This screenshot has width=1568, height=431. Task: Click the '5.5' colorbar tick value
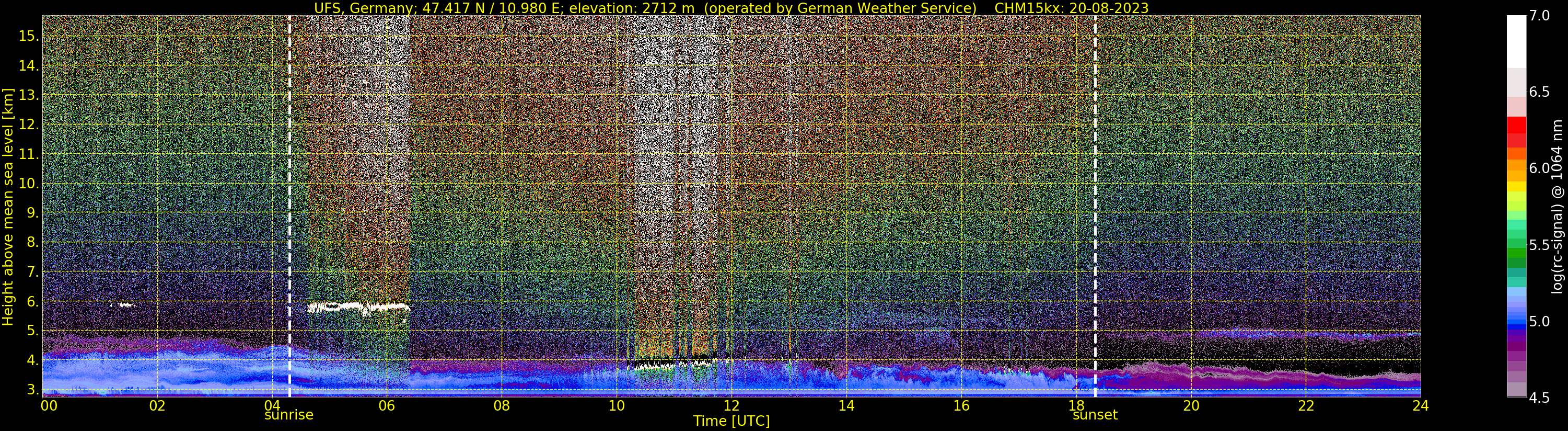(1539, 245)
